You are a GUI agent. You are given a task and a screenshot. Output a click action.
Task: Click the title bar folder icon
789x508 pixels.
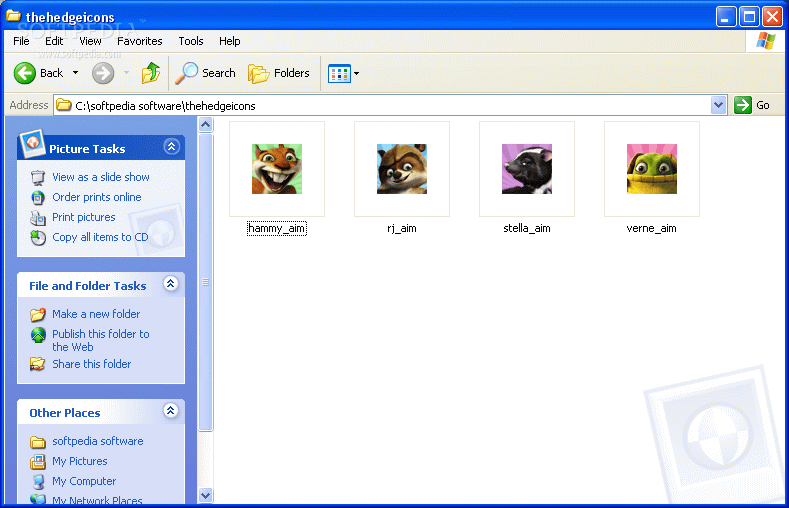[14, 16]
